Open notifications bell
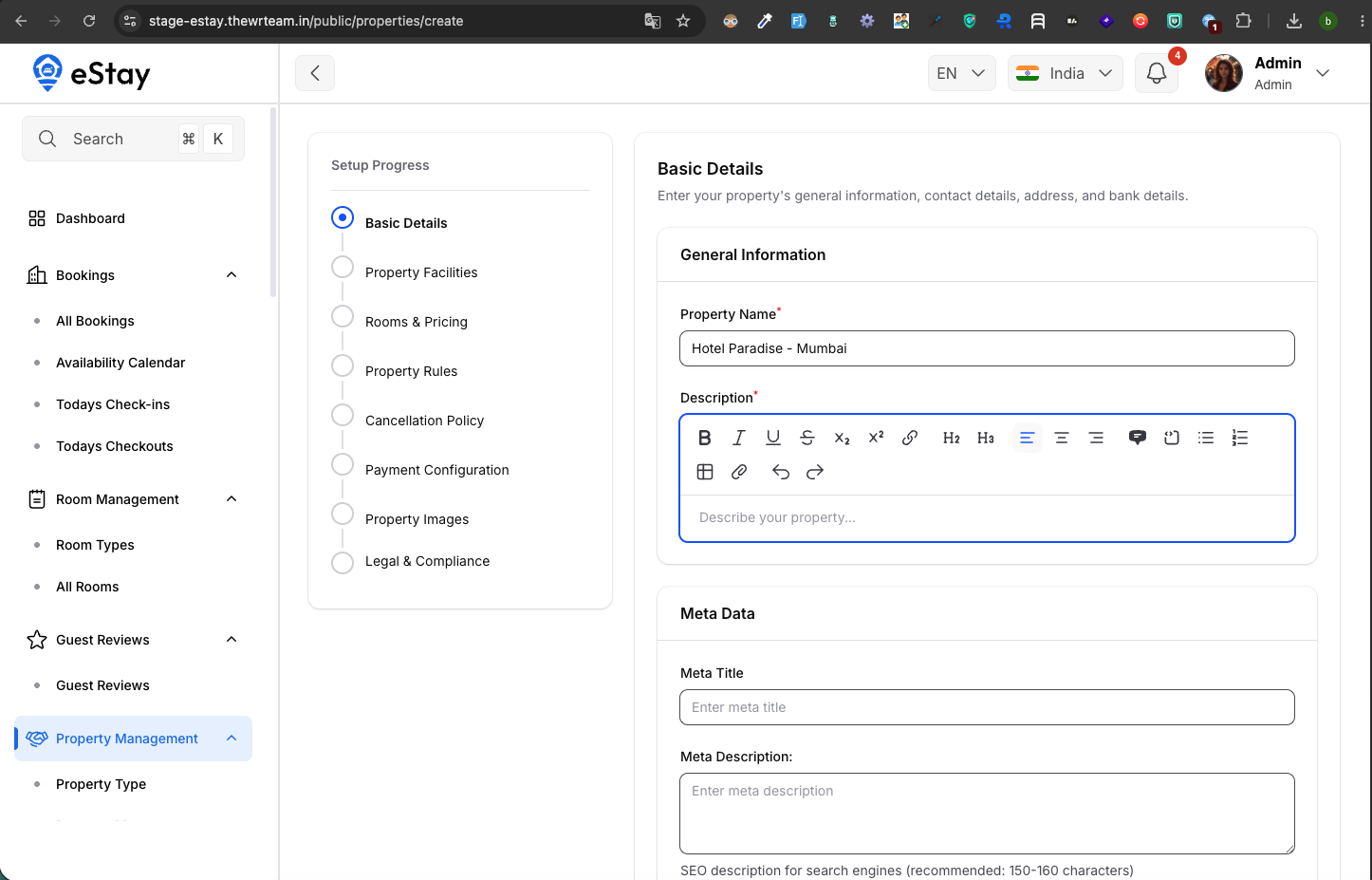 1156,73
